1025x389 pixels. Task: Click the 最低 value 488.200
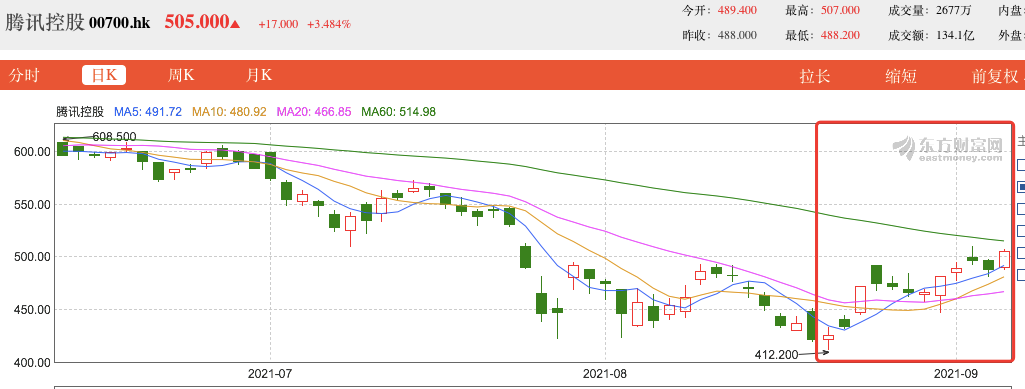(x=839, y=35)
